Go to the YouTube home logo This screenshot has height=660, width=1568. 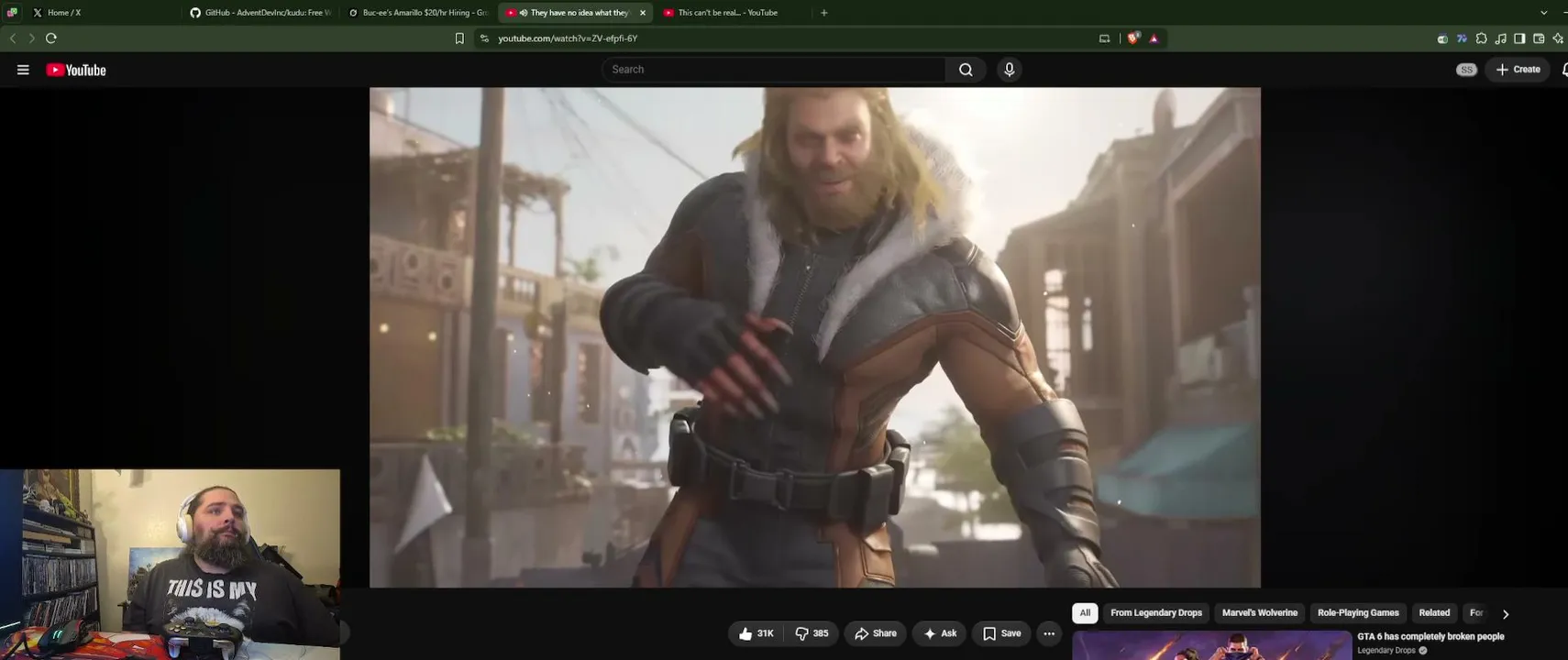(76, 70)
